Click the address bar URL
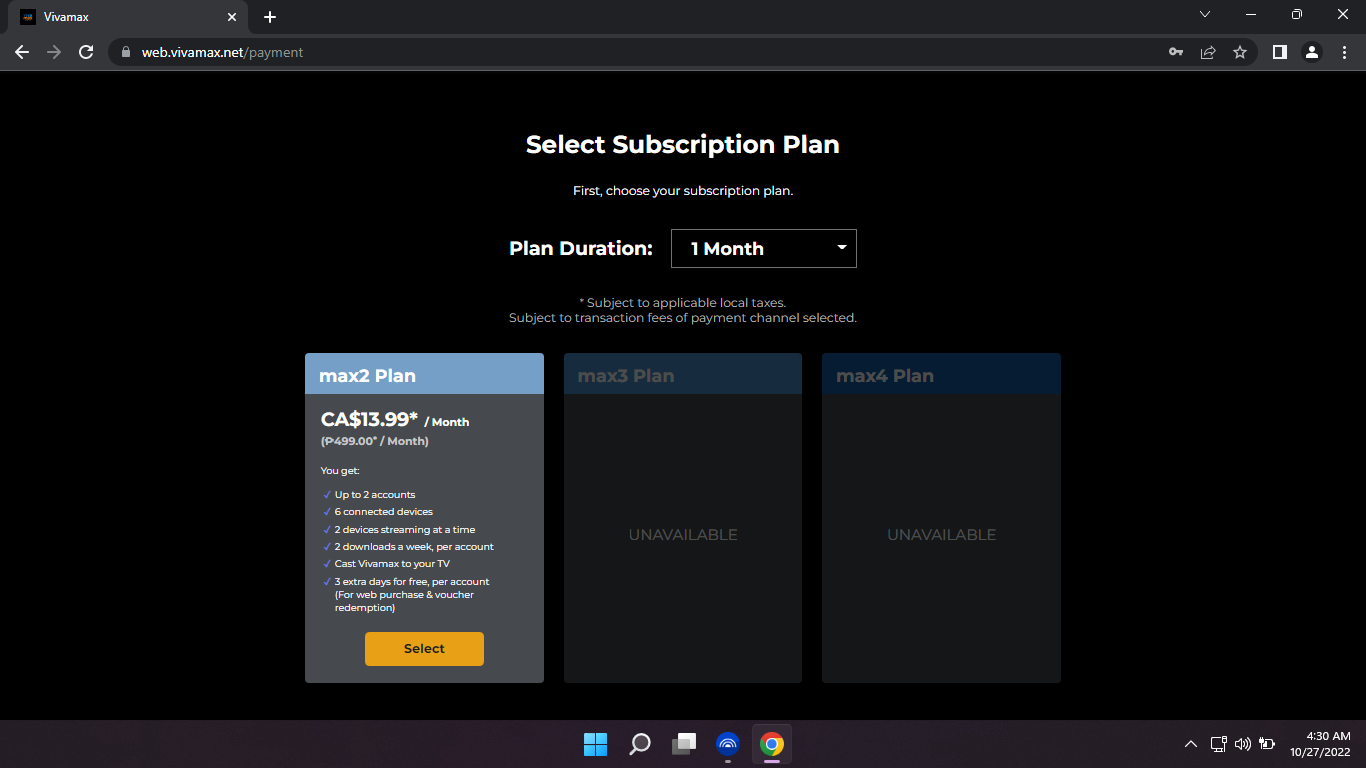The width and height of the screenshot is (1366, 768). (x=222, y=52)
